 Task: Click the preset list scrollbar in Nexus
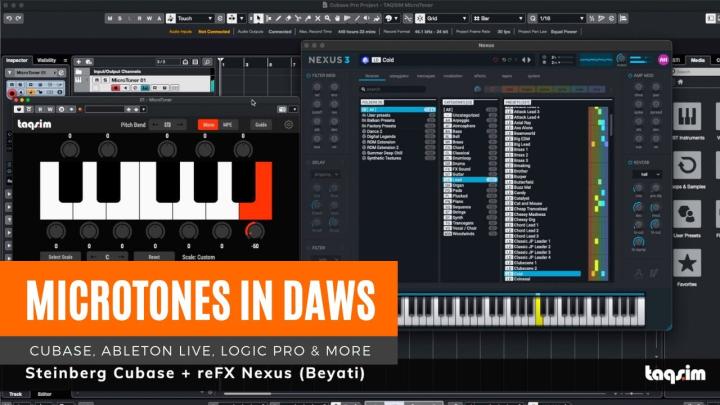[611, 125]
